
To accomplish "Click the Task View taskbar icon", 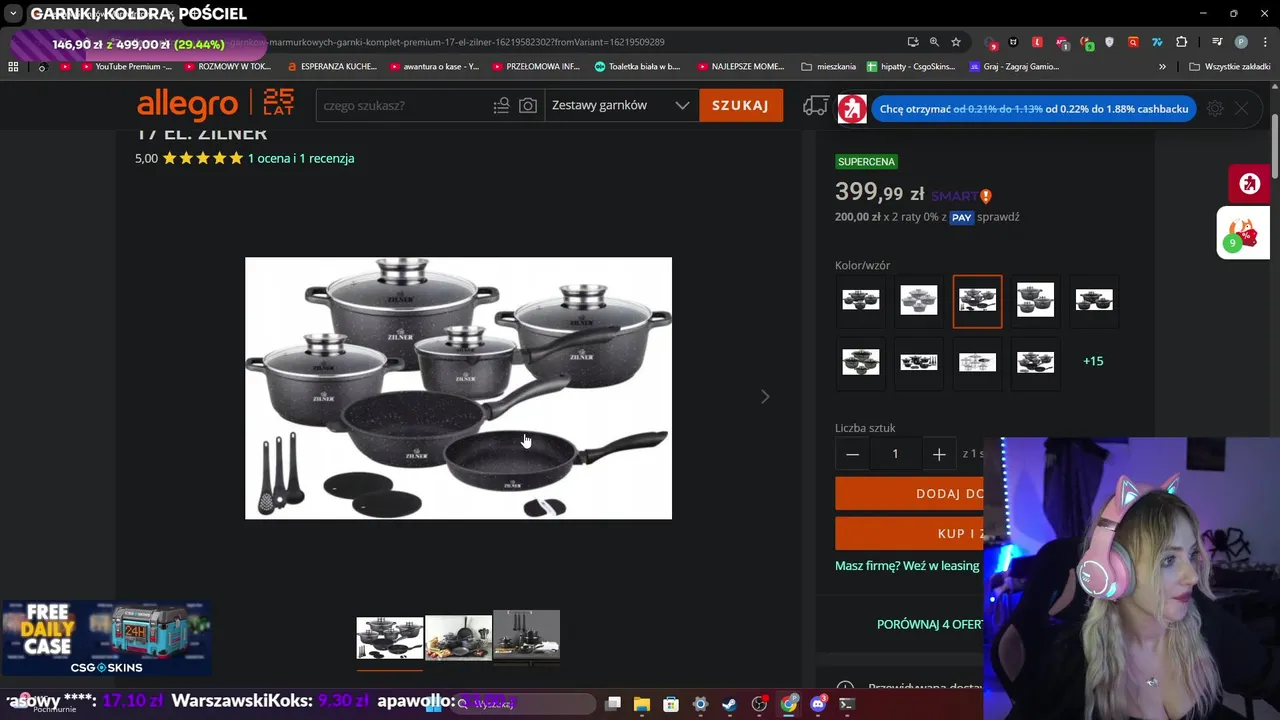I will pos(613,704).
